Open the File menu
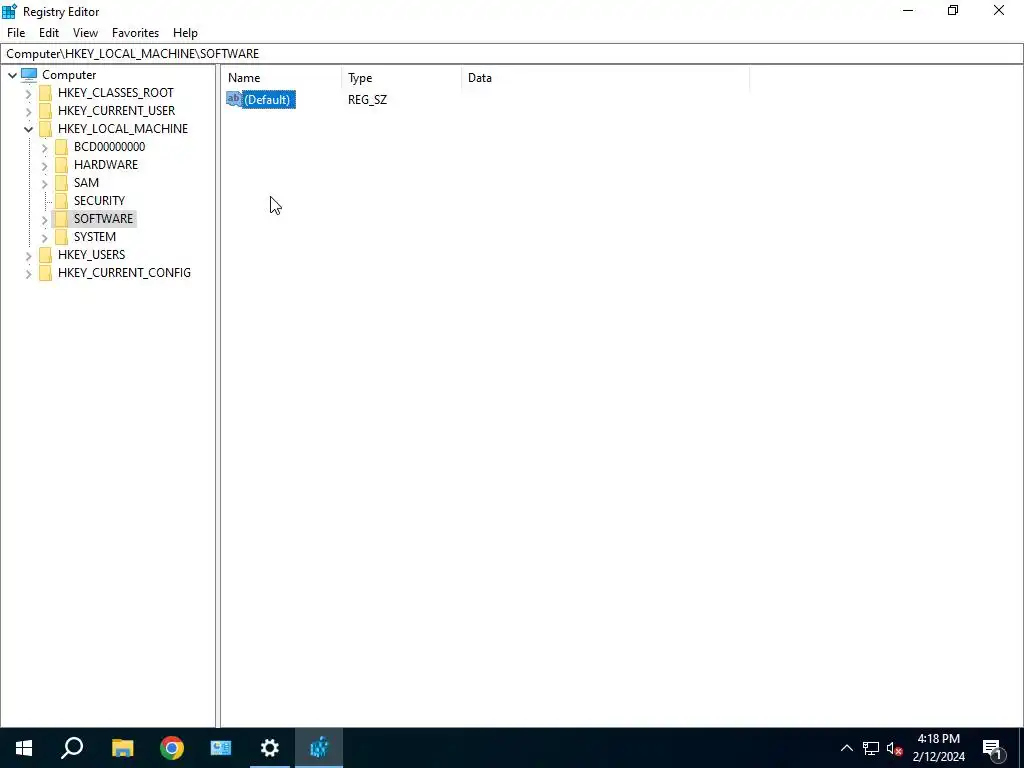Viewport: 1024px width, 768px height. pyautogui.click(x=16, y=33)
